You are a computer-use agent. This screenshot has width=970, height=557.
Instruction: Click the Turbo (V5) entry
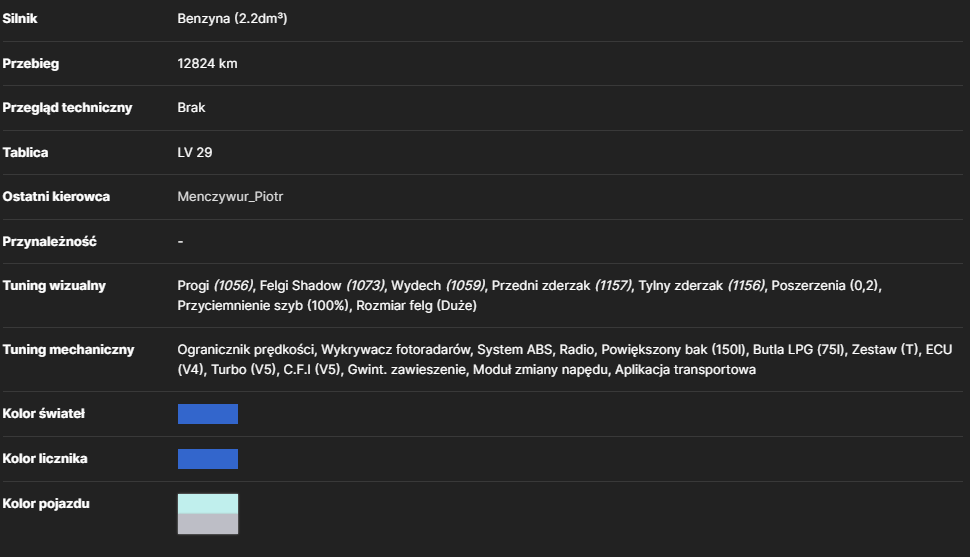tap(244, 369)
